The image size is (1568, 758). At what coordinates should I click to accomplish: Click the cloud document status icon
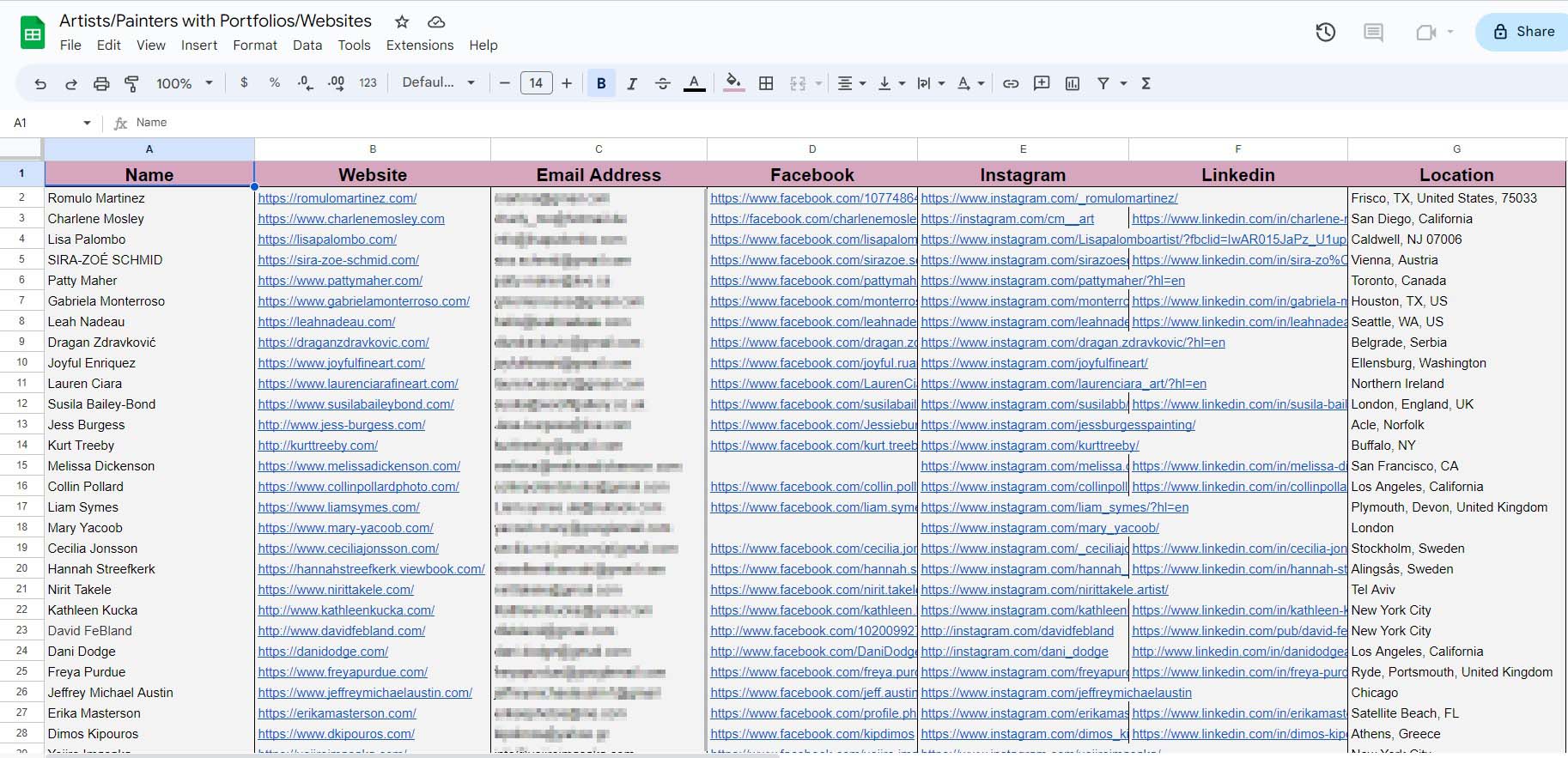(436, 21)
